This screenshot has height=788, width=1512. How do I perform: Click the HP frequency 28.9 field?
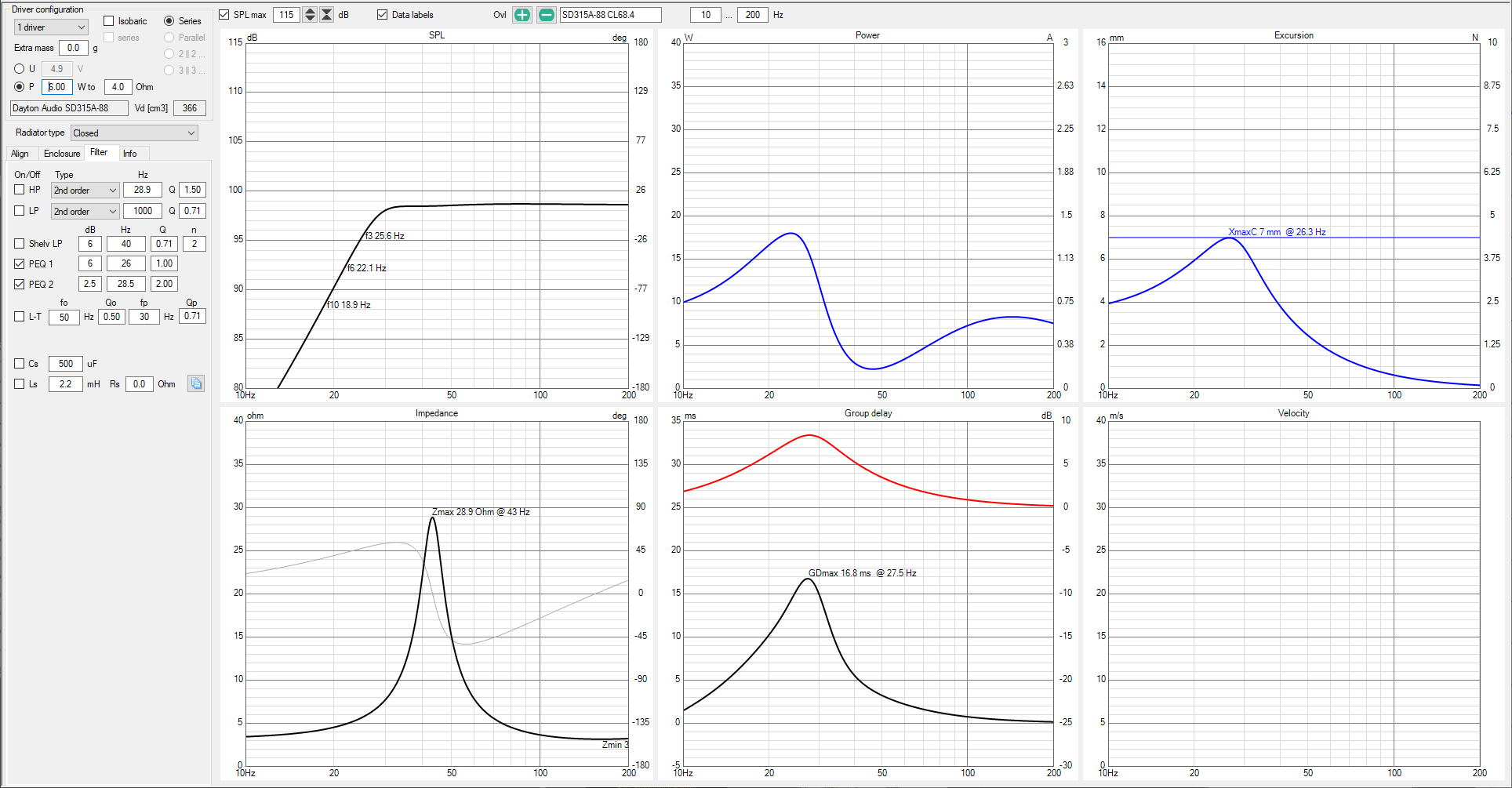point(143,190)
